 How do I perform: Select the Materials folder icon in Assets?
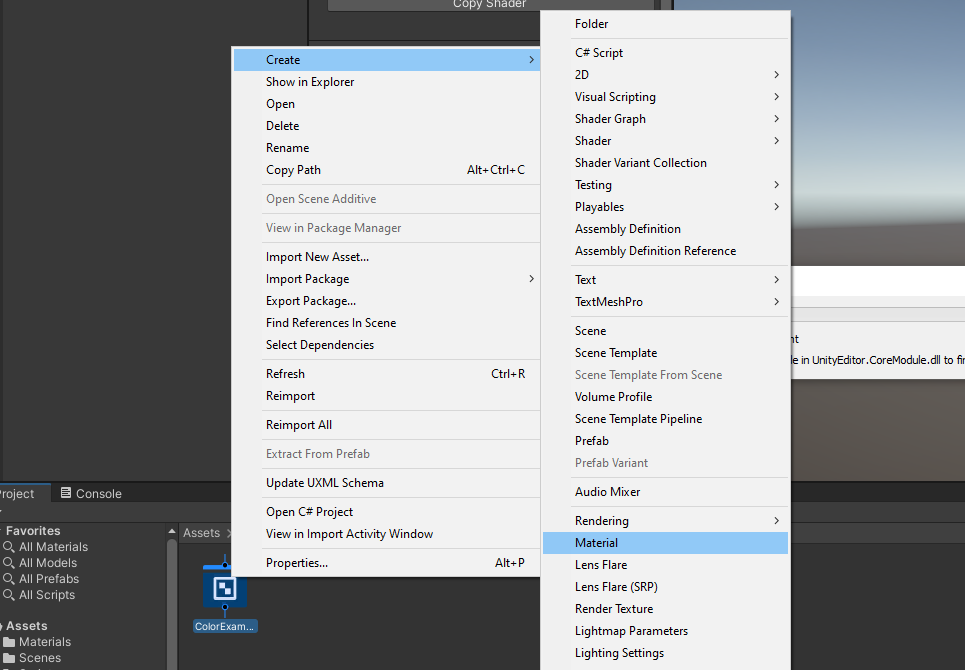point(9,642)
